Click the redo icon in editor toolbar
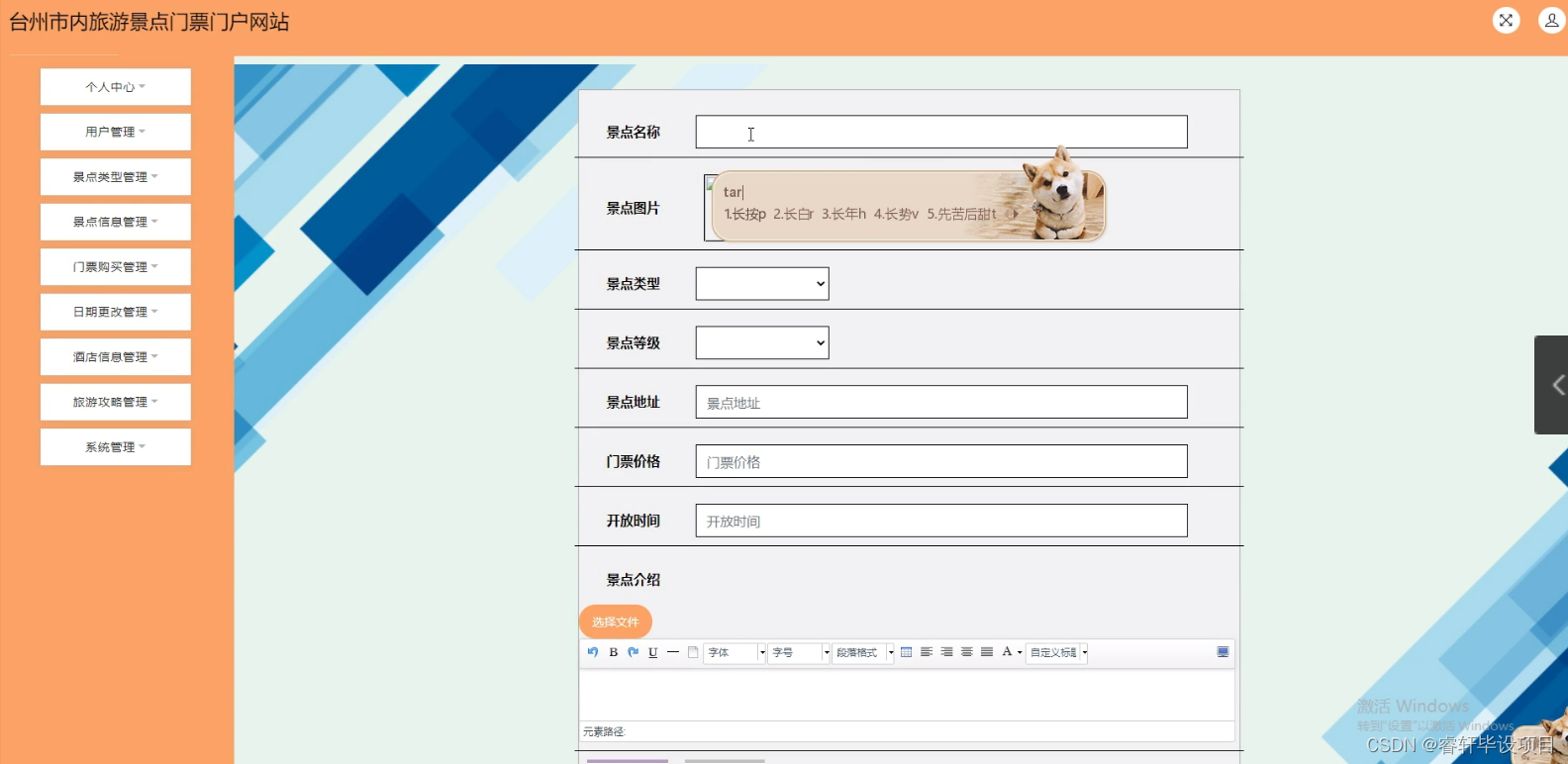Screen dimensions: 1568x764 (633, 652)
